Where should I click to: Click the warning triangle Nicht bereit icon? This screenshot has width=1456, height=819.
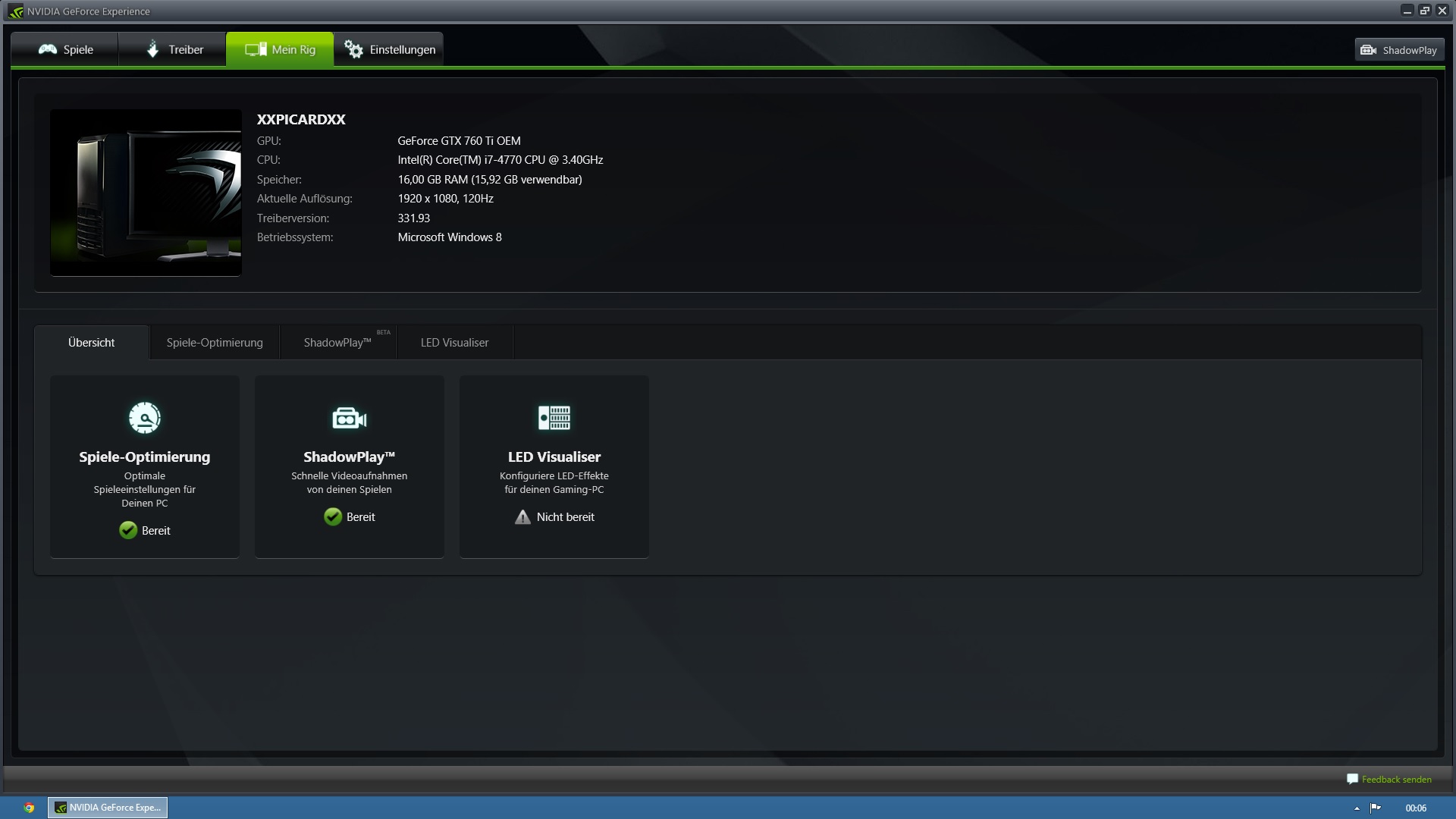522,517
